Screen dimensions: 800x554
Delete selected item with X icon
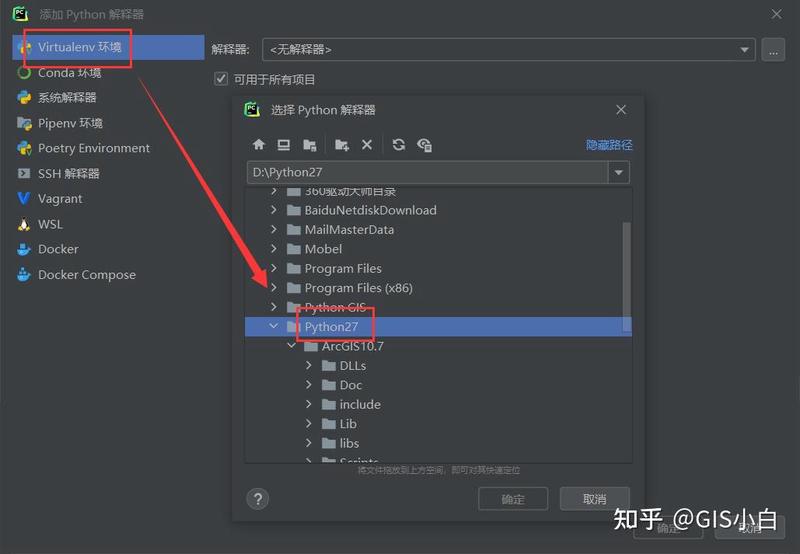(x=367, y=145)
